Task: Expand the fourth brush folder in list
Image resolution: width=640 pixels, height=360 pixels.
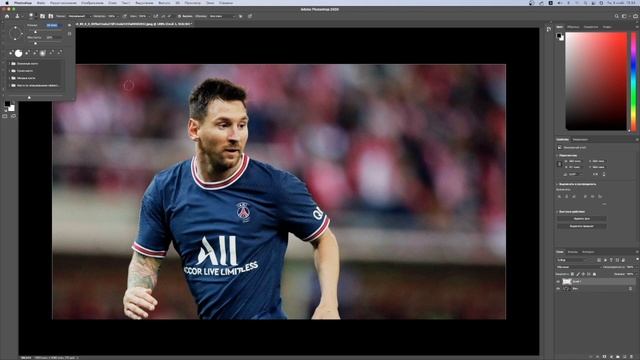Action: pos(9,85)
